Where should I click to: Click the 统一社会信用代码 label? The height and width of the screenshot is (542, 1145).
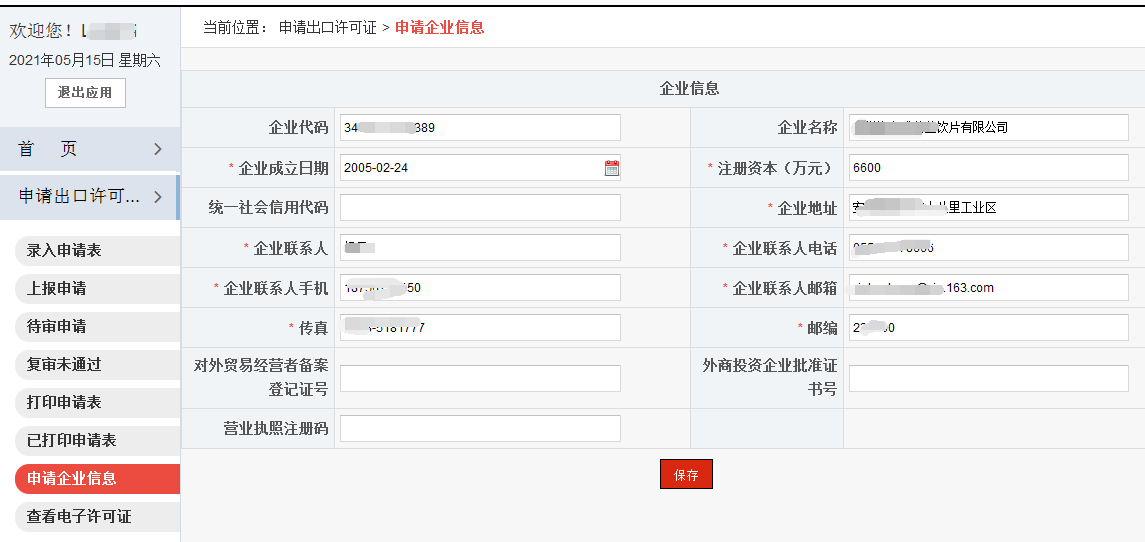pyautogui.click(x=269, y=207)
